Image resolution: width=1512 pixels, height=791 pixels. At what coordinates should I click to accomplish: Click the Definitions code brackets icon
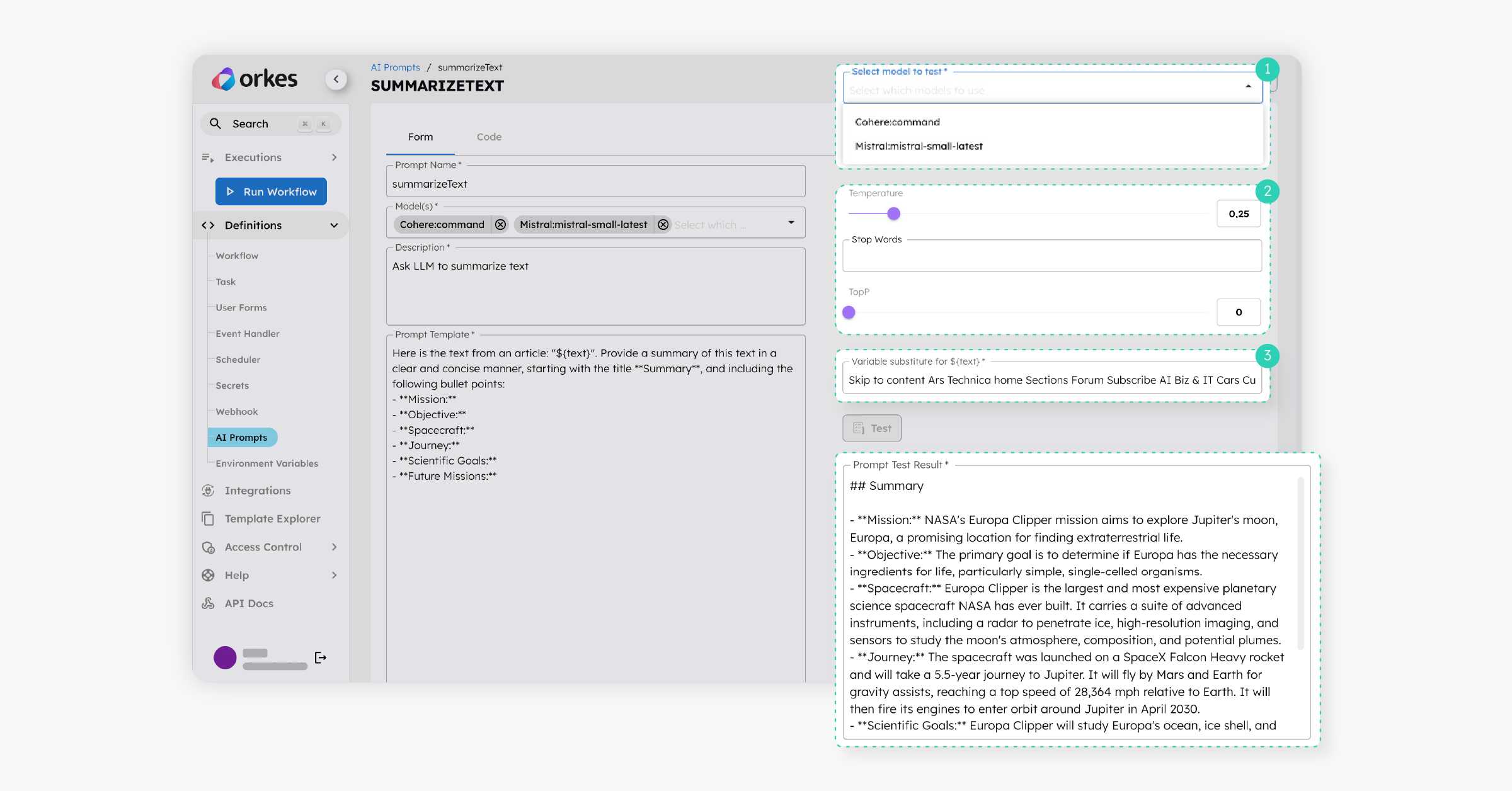tap(208, 225)
